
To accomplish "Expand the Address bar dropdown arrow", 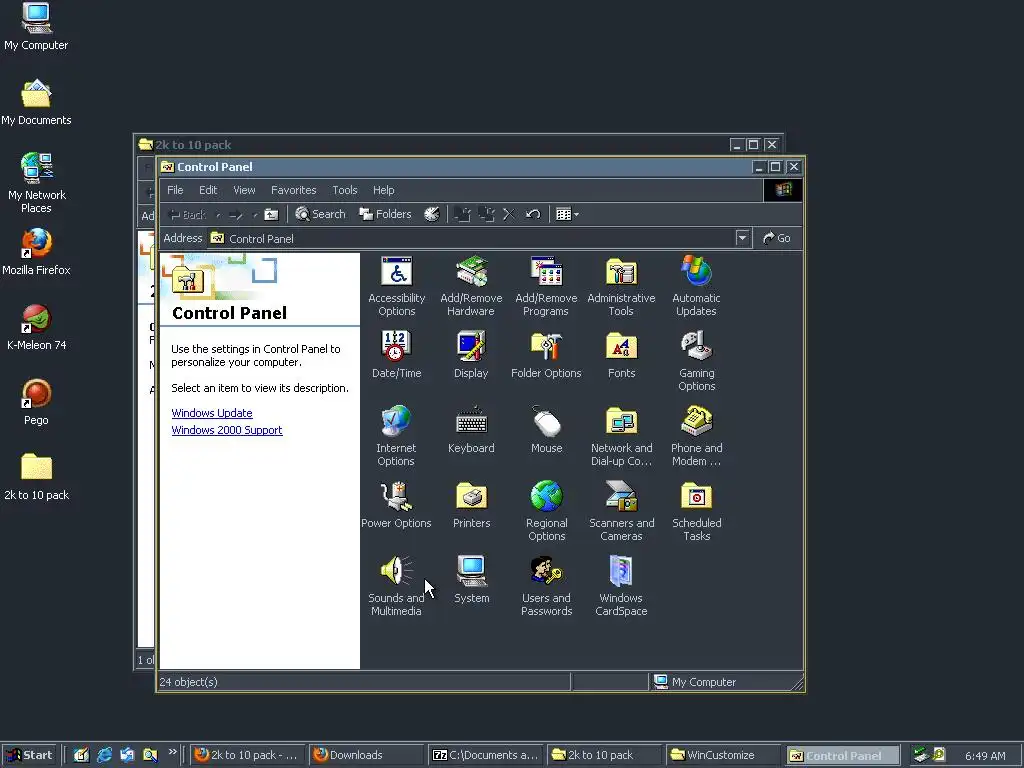I will (x=742, y=238).
